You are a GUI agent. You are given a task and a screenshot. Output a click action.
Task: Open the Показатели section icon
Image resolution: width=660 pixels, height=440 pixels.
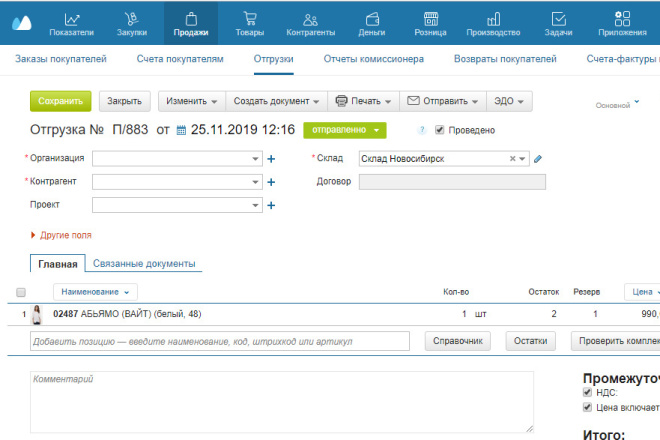click(x=72, y=19)
